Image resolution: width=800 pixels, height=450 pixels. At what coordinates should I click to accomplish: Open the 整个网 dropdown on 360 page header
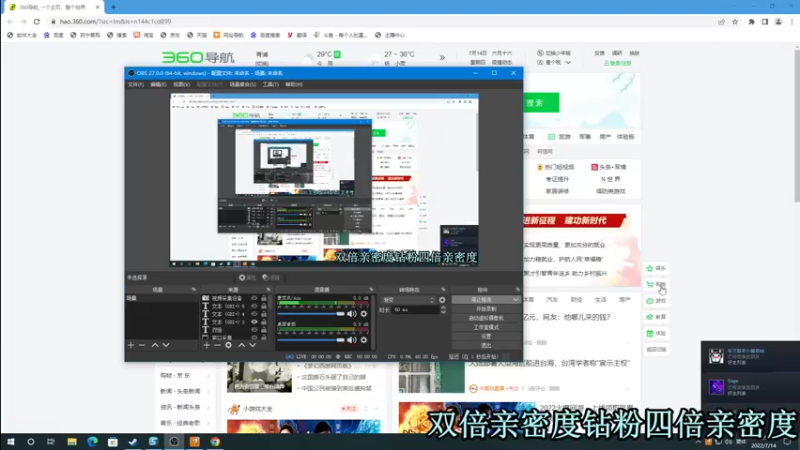(554, 63)
